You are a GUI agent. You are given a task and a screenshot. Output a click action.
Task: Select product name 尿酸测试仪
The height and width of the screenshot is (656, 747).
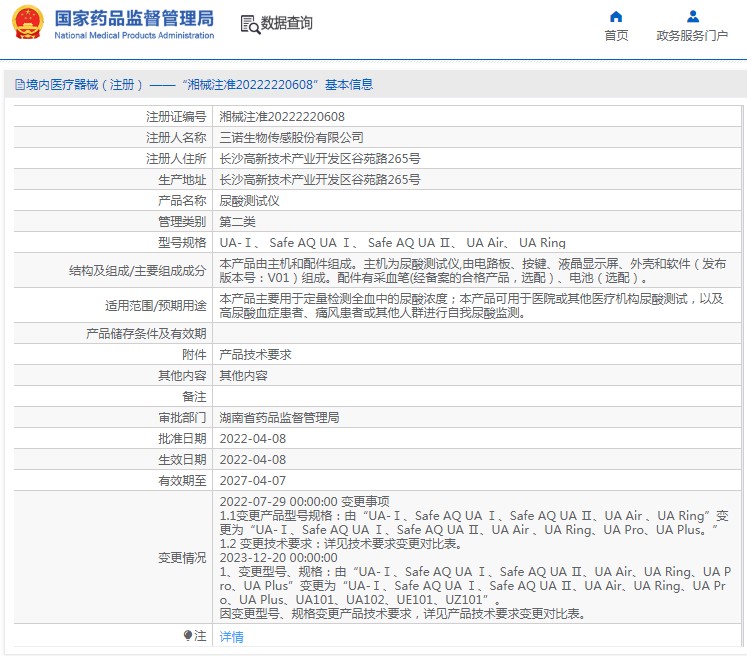249,201
